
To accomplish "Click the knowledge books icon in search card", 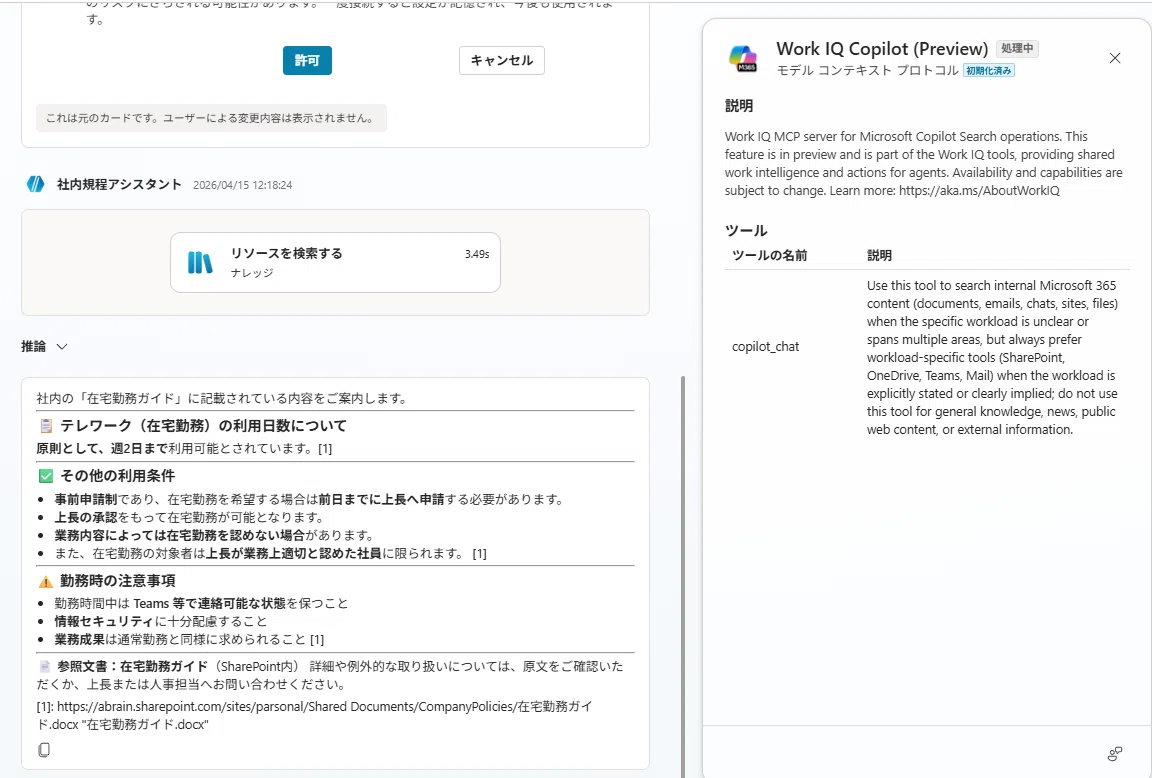I will [x=200, y=262].
